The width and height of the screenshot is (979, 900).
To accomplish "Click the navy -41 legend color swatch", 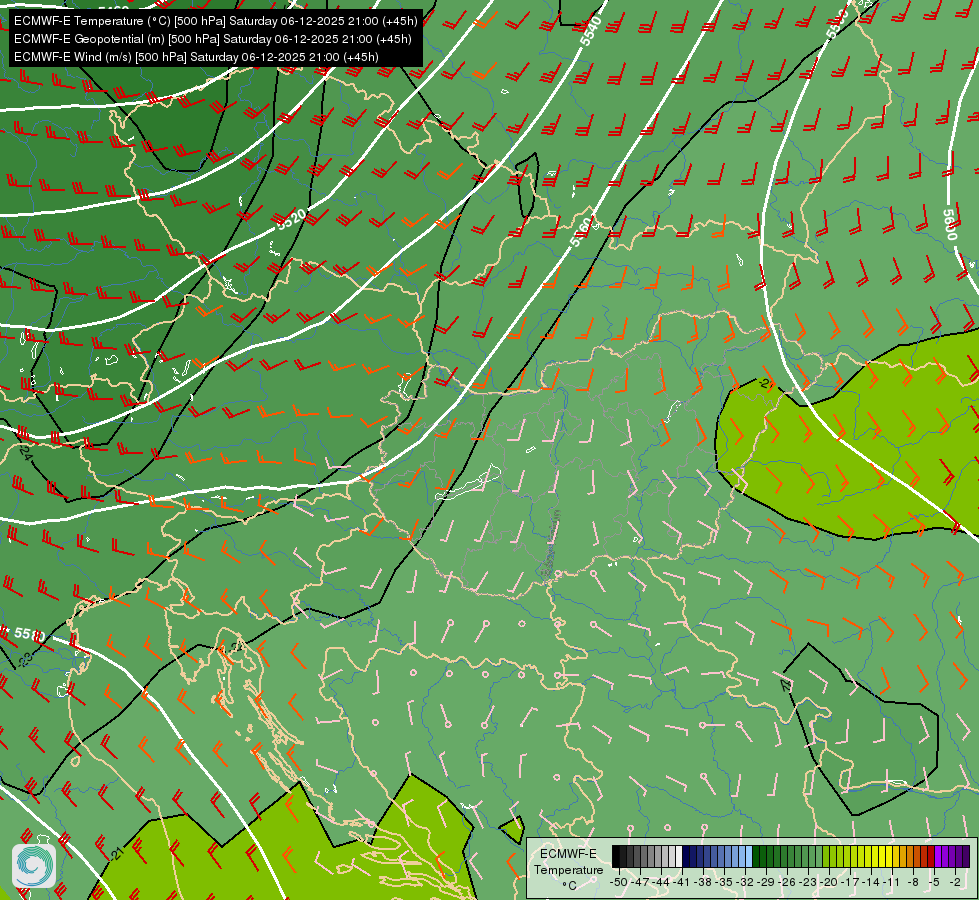I will pyautogui.click(x=686, y=856).
